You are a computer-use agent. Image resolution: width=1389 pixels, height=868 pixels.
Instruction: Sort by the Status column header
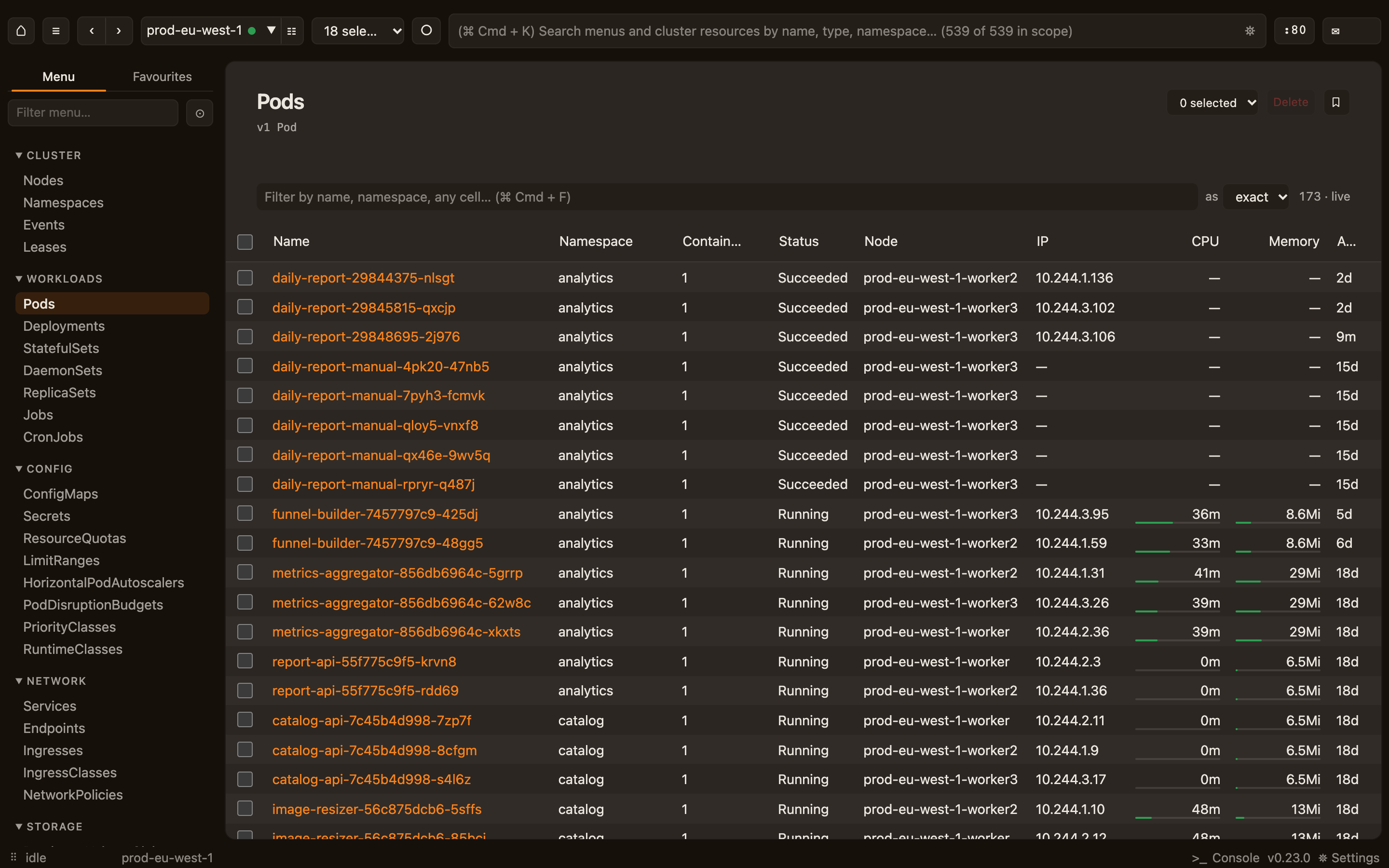click(798, 242)
